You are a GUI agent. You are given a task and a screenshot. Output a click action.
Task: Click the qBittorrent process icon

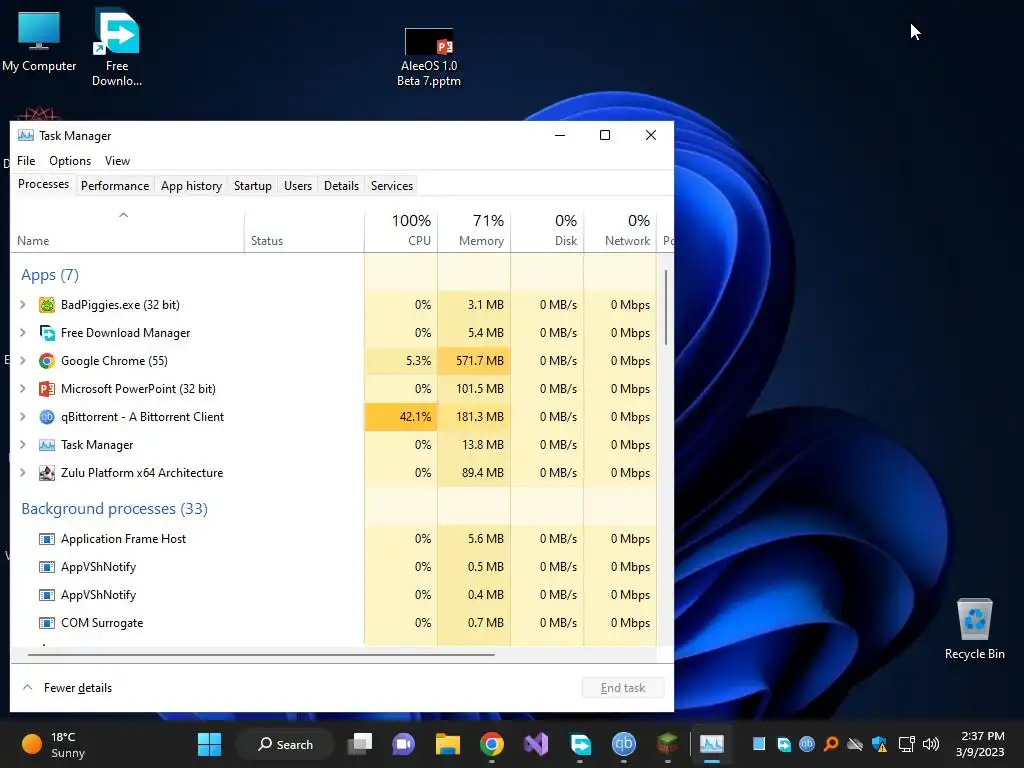click(x=46, y=417)
